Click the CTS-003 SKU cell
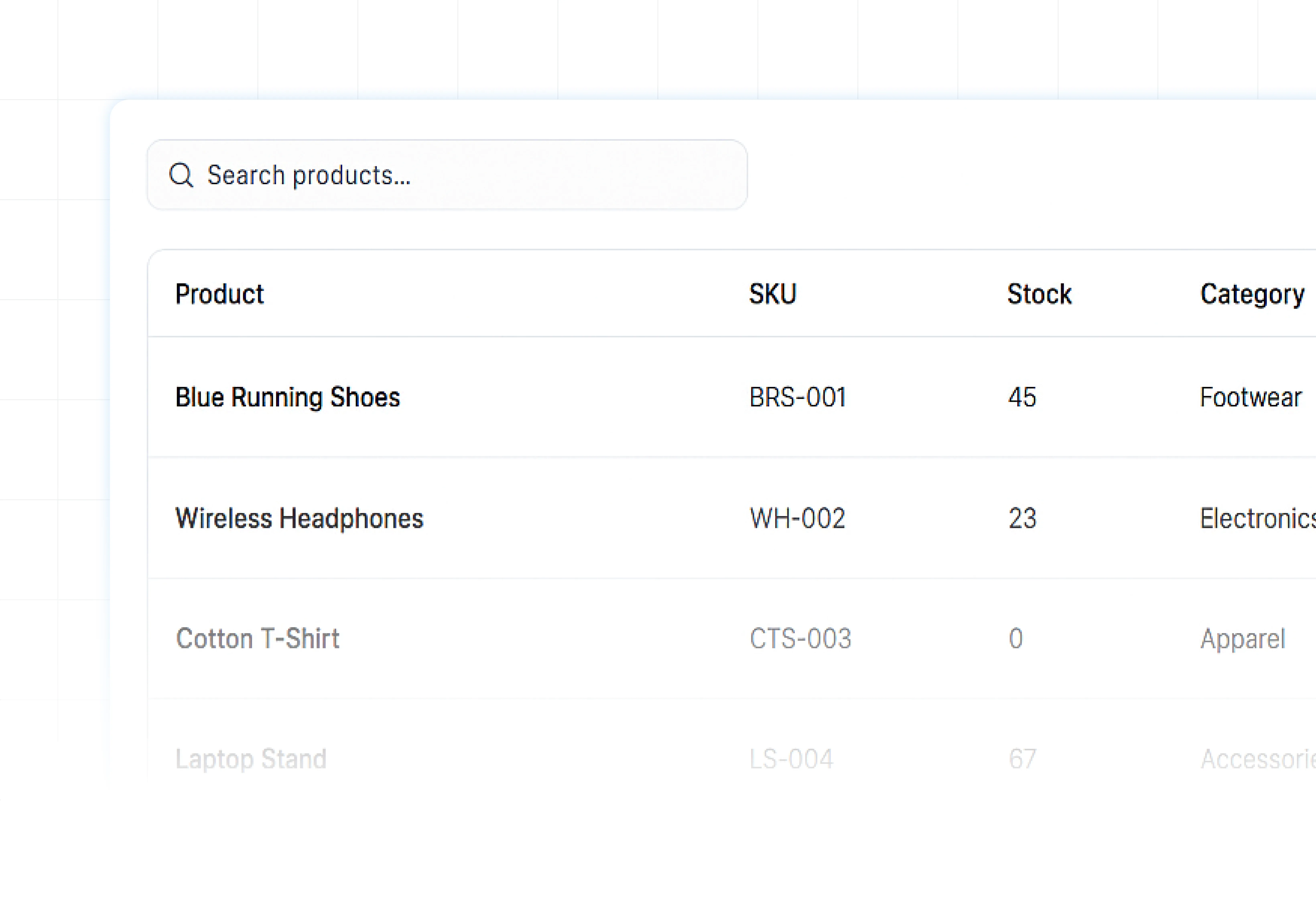1316x899 pixels. coord(800,639)
